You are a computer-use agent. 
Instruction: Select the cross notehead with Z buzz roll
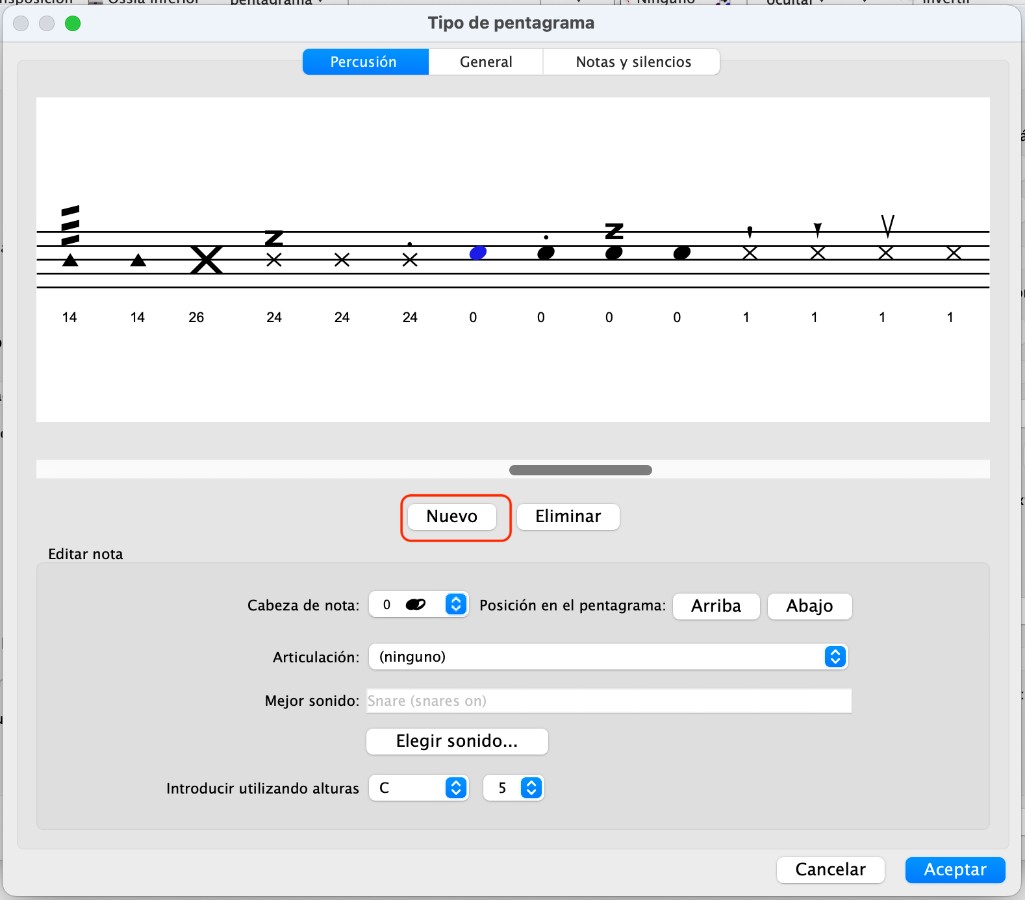(x=274, y=260)
